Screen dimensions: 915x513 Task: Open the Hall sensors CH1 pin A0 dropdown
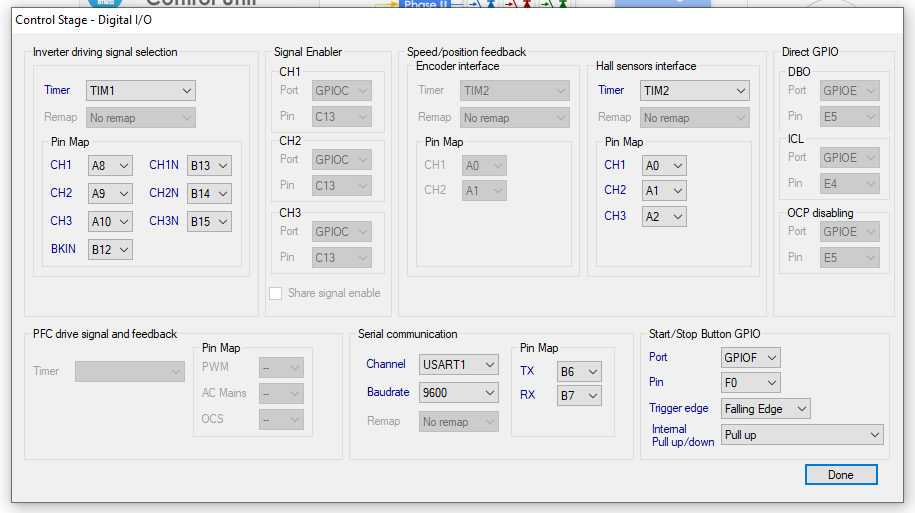tap(664, 165)
